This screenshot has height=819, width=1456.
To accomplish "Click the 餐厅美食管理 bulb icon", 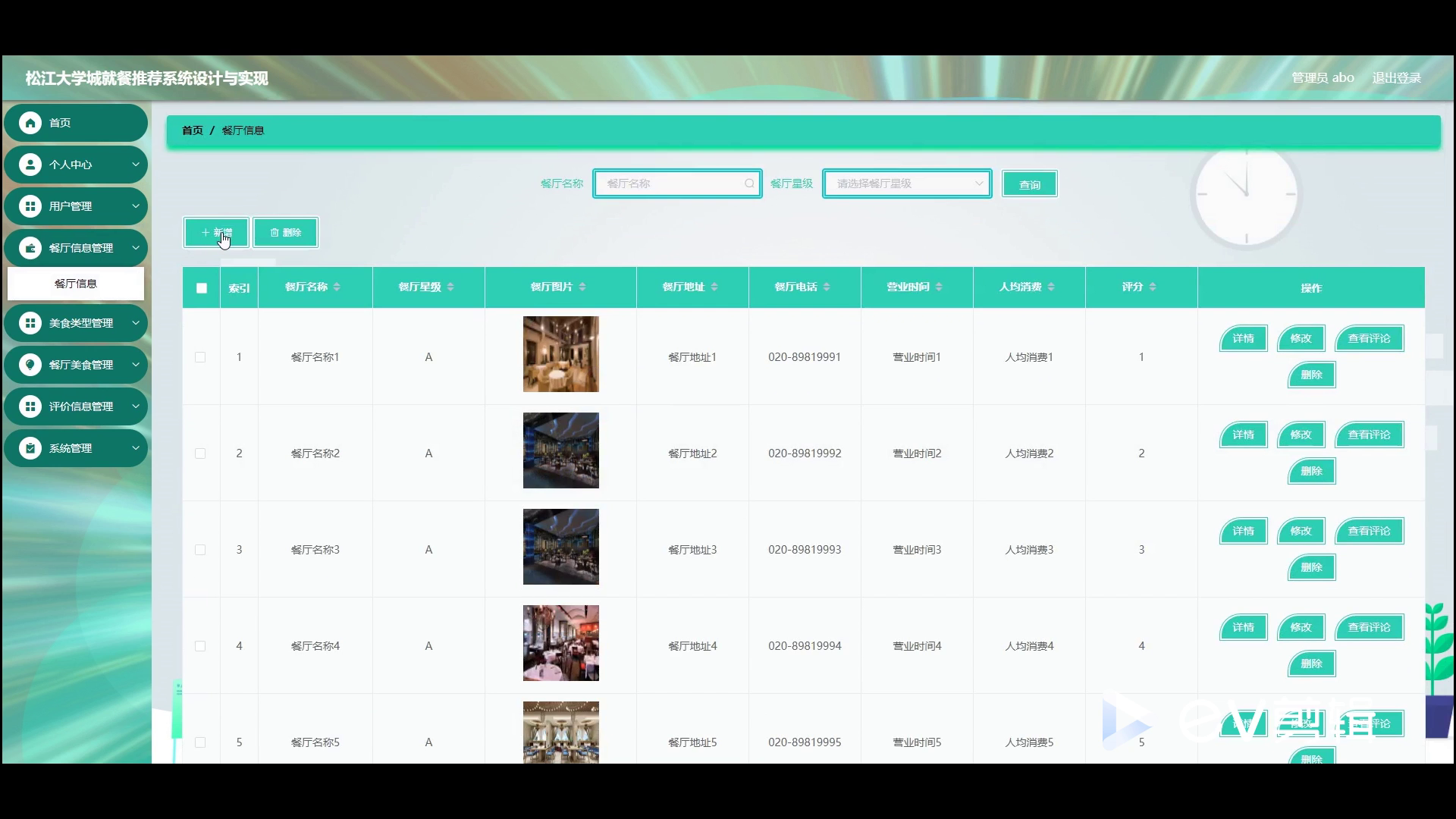I will pyautogui.click(x=30, y=365).
